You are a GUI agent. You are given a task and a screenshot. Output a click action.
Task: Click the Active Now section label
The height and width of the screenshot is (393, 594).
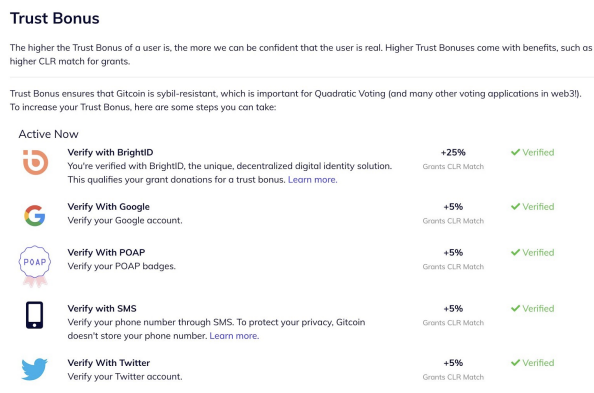click(48, 134)
